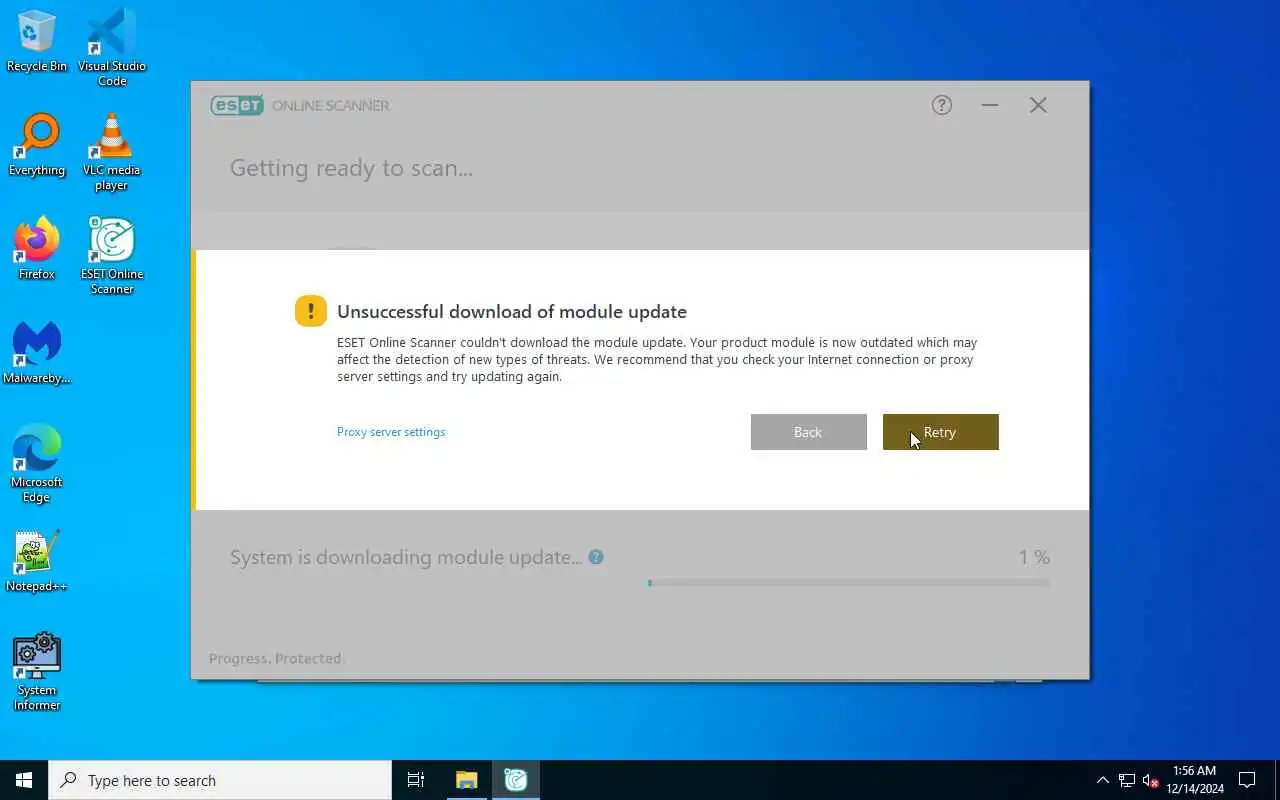Click the ESET Online Scanner logo
The height and width of the screenshot is (800, 1280).
(x=300, y=105)
